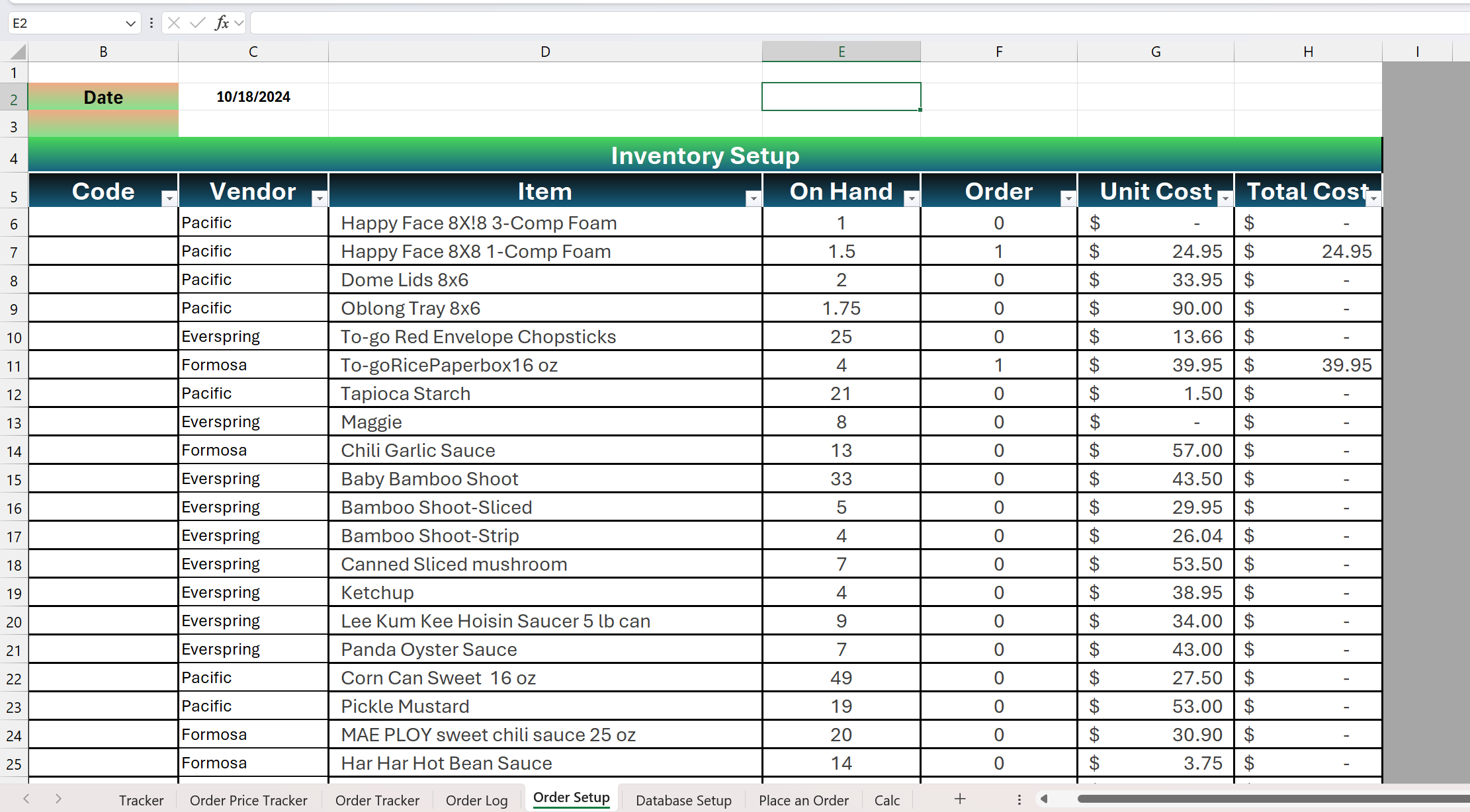Switch to the Order Price Tracker tab
Viewport: 1470px width, 812px height.
(x=249, y=800)
